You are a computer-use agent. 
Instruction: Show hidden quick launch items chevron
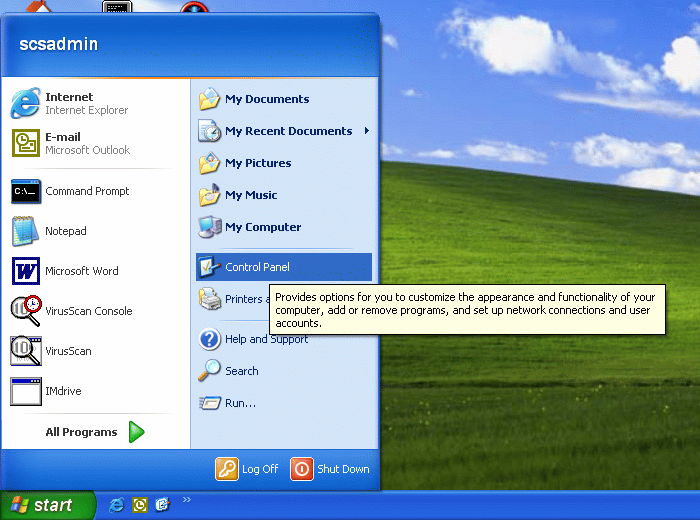186,500
